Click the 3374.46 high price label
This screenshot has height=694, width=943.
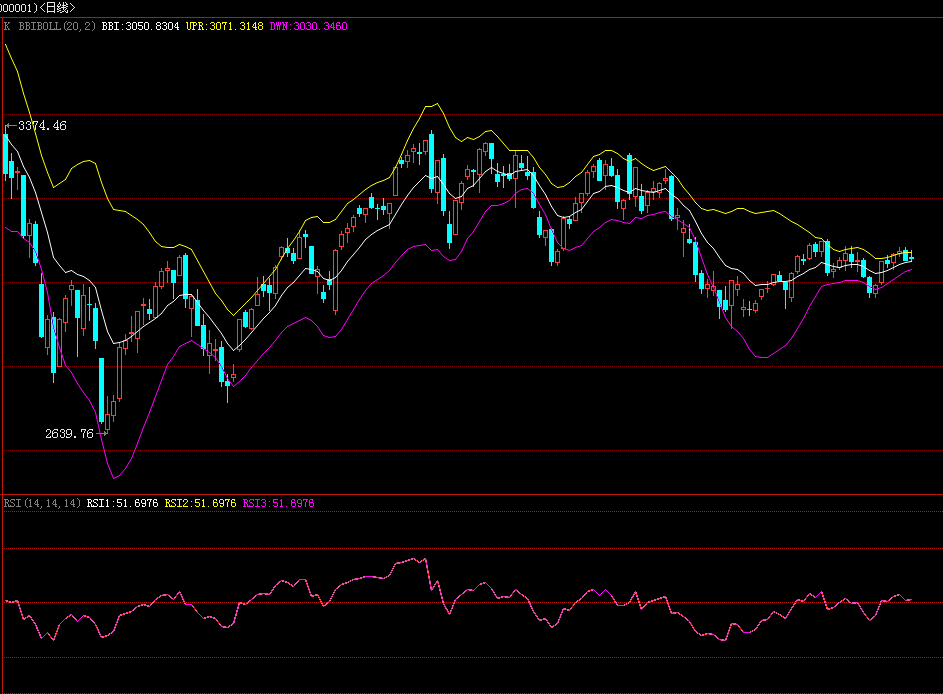(42, 126)
